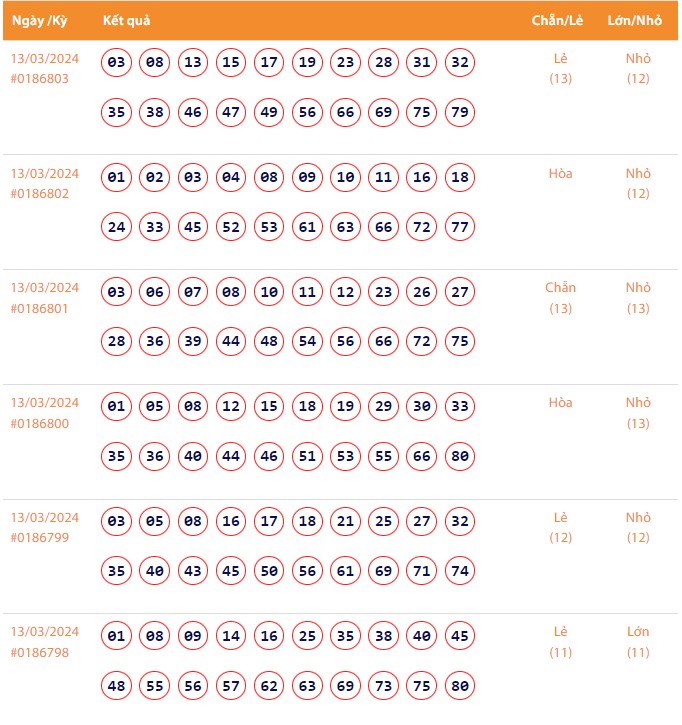The width and height of the screenshot is (682, 725).
Task: Open draw number #0186801
Action: point(40,308)
